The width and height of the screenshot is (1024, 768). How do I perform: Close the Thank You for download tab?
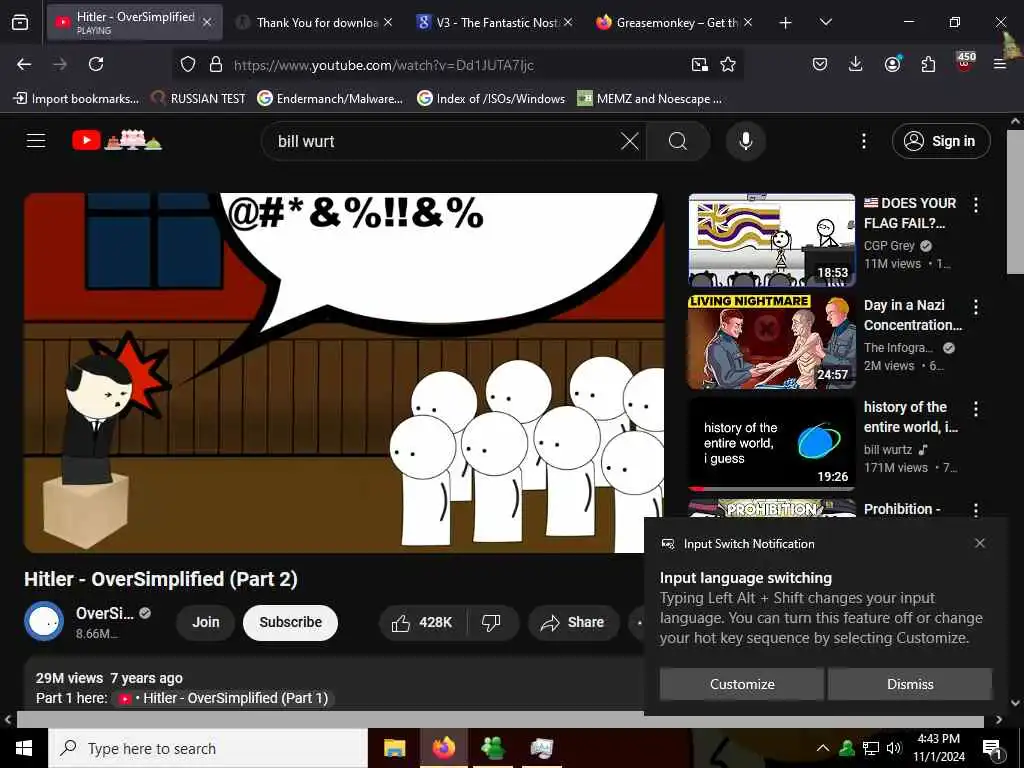tap(388, 22)
